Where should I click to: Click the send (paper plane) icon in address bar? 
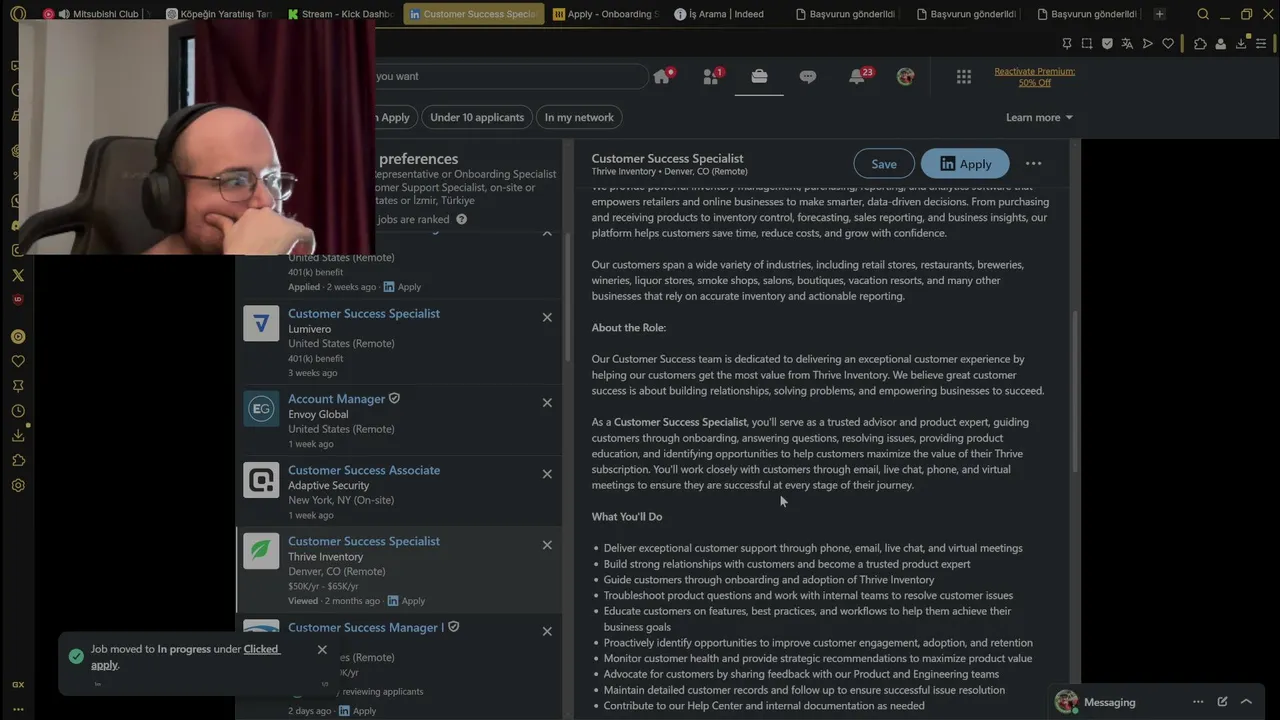point(1147,44)
